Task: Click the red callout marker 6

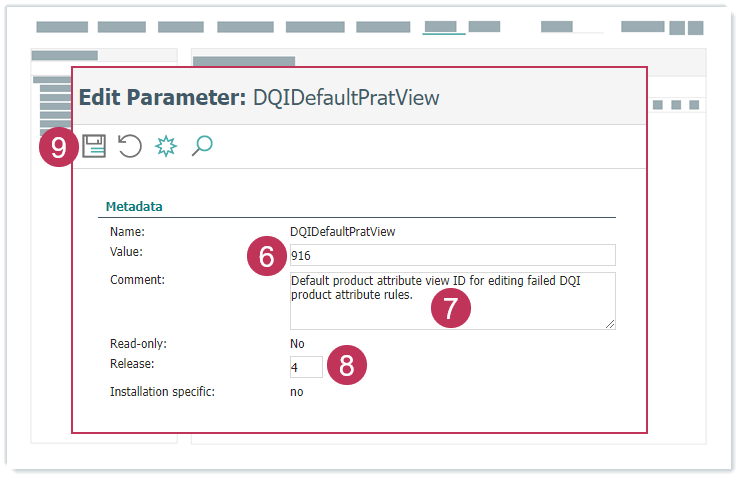Action: 266,256
